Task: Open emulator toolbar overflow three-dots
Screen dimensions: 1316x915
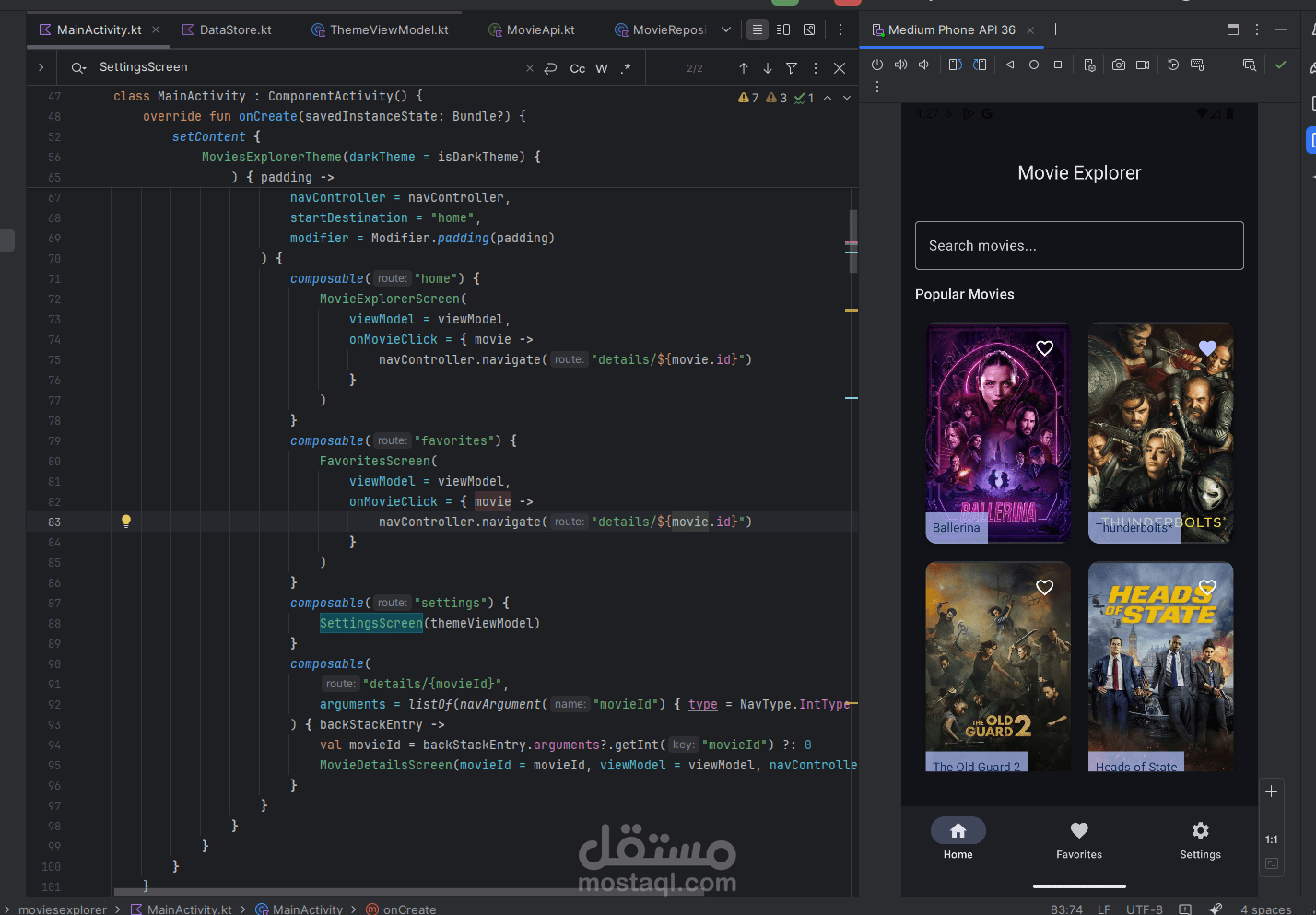Action: 877,87
